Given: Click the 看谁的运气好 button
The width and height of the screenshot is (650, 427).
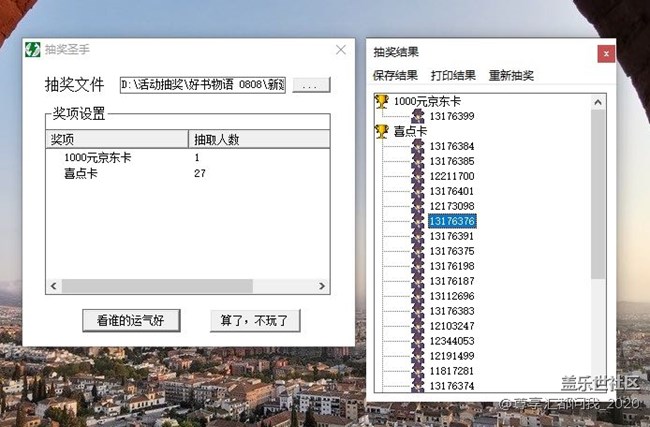Looking at the screenshot, I should 131,320.
